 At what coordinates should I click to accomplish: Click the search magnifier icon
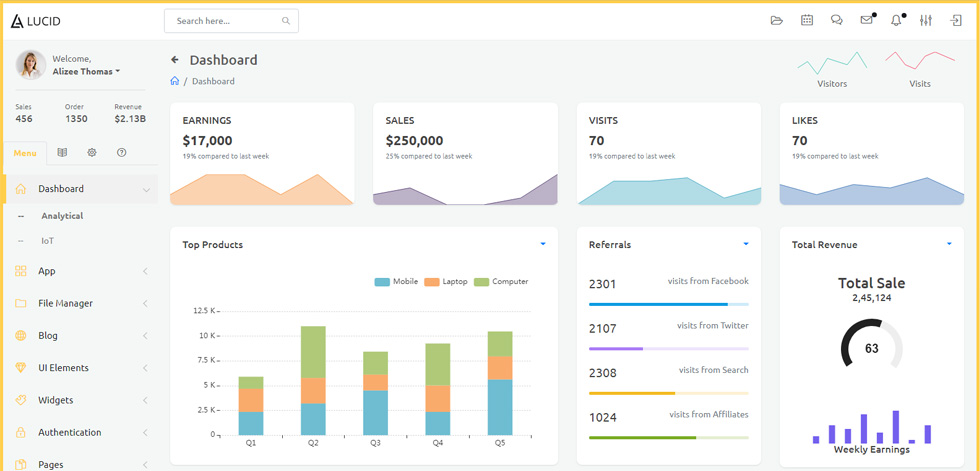click(286, 21)
